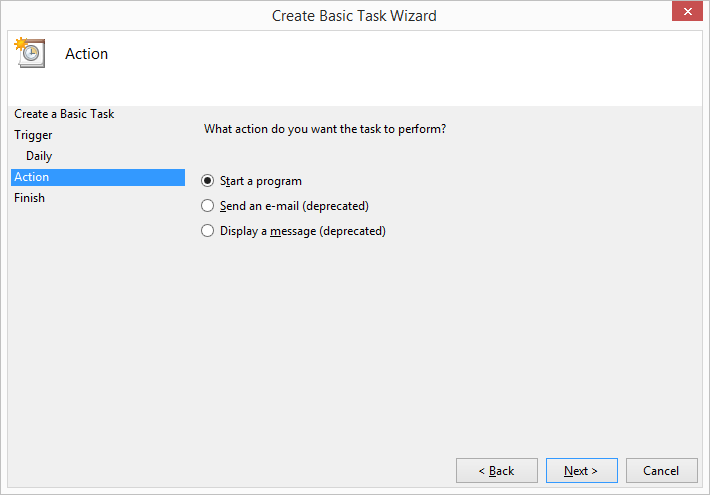
Task: Continue with the Next button
Action: [x=581, y=471]
